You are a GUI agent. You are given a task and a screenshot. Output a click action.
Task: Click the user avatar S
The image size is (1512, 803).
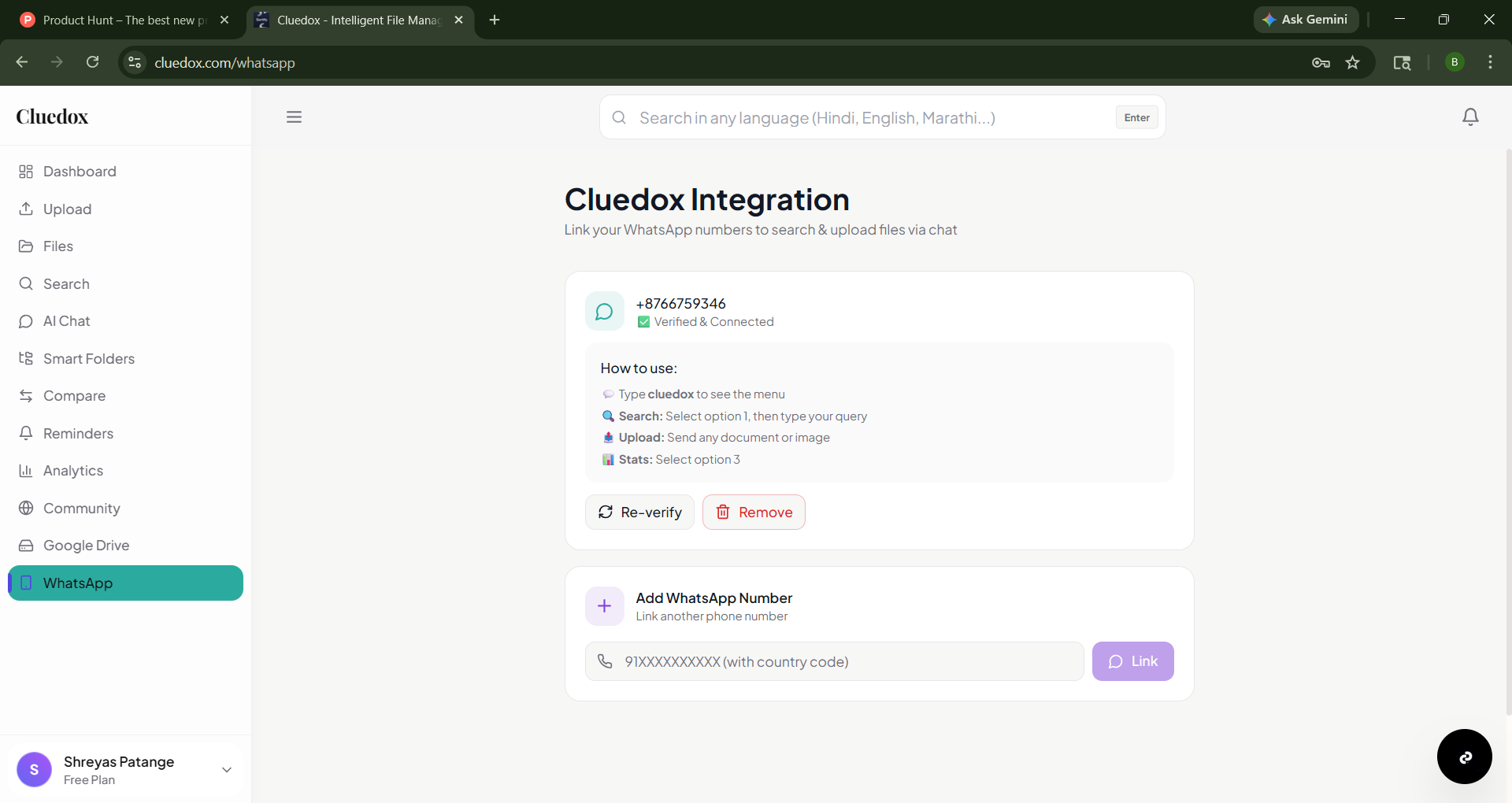(x=34, y=770)
